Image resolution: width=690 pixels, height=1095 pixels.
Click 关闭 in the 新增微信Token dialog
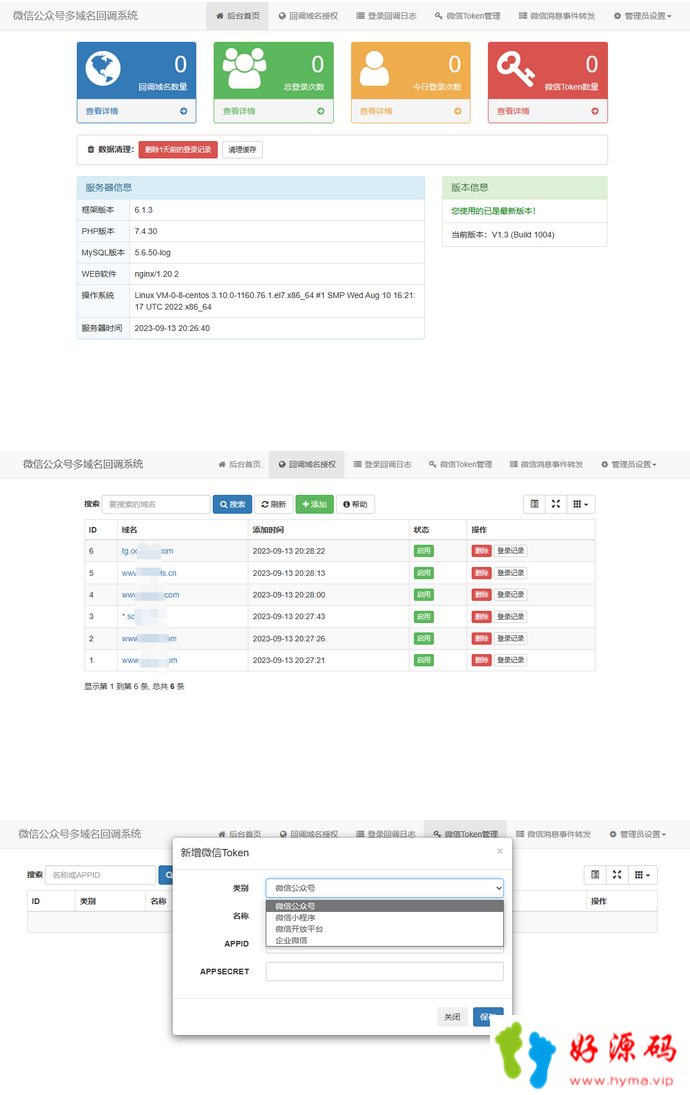pos(453,1017)
